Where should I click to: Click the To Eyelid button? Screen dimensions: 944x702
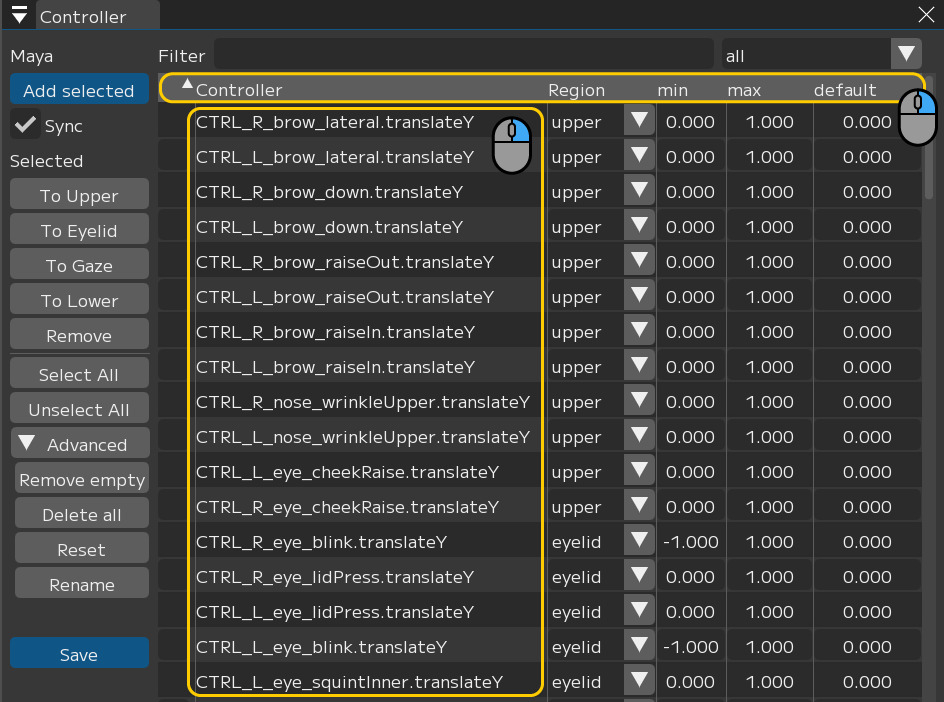79,231
